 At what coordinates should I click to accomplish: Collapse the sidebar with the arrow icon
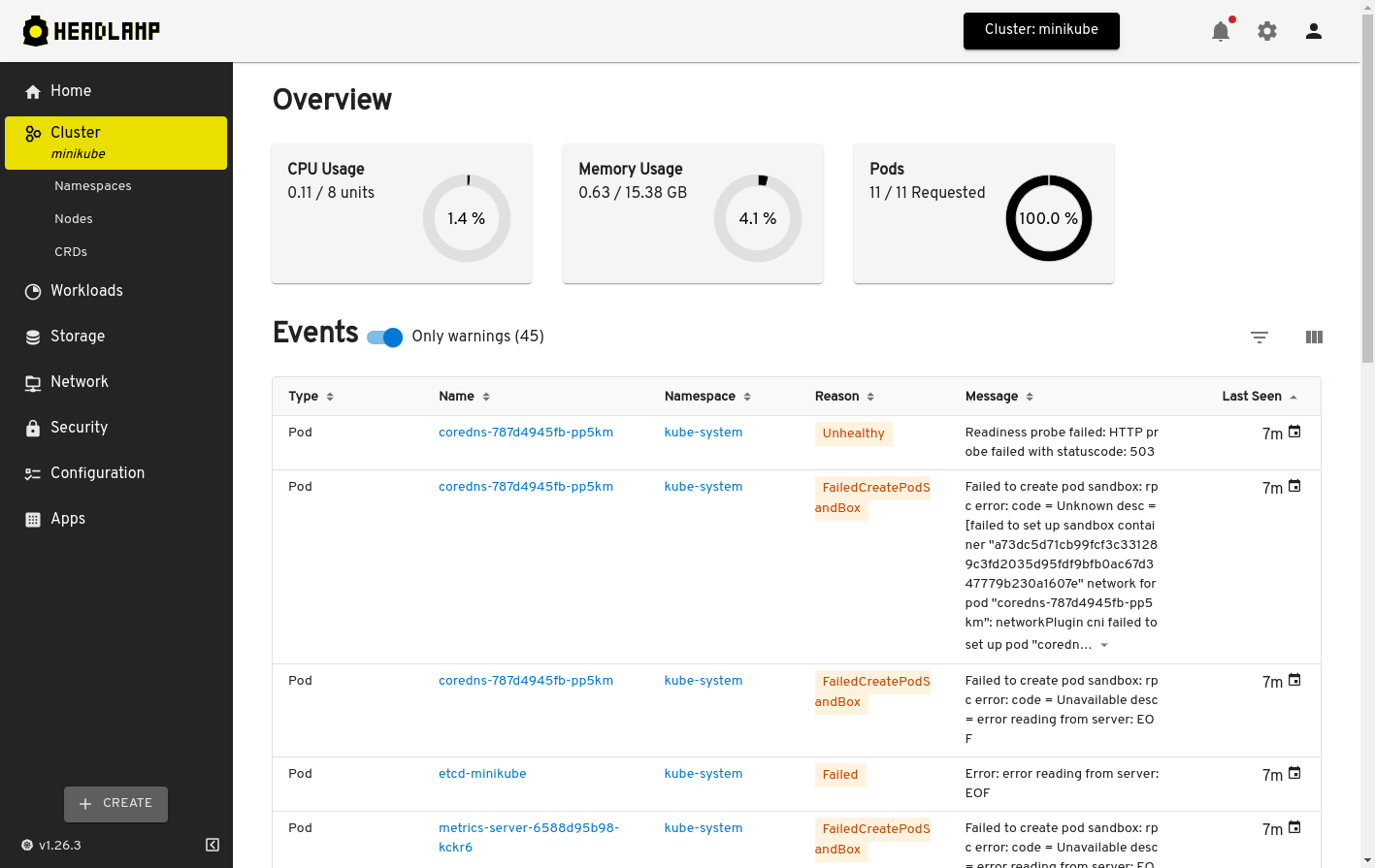213,845
